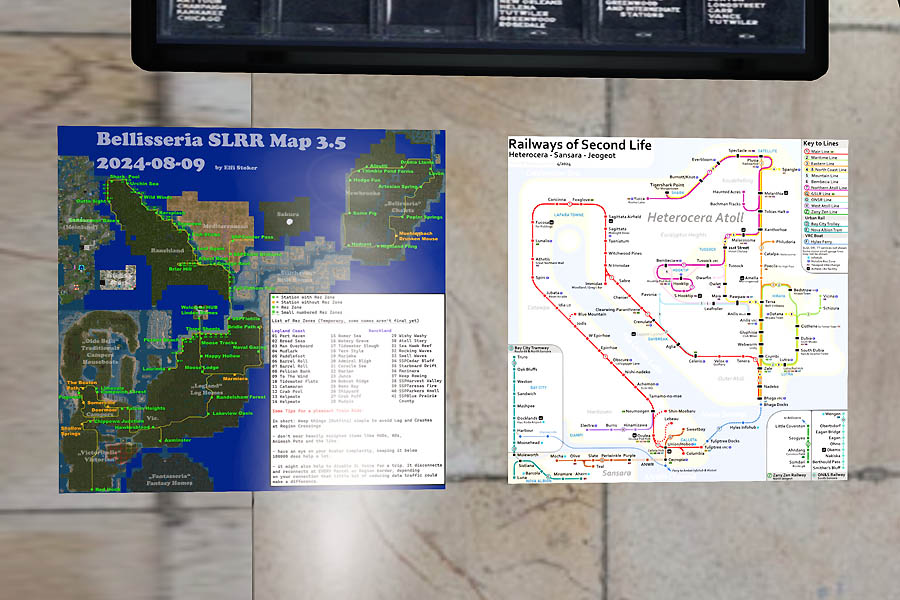Click the GSLR Line key icon
900x600 pixels.
tap(806, 194)
